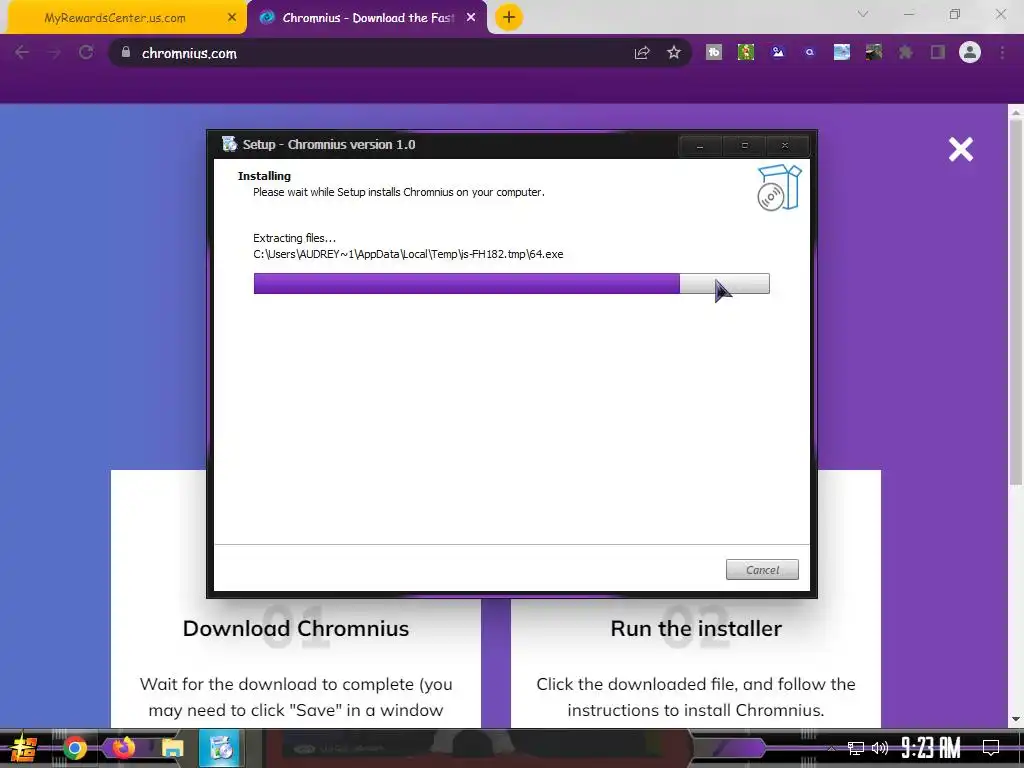This screenshot has height=768, width=1024.
Task: Open Google Chrome from the taskbar
Action: [x=74, y=748]
